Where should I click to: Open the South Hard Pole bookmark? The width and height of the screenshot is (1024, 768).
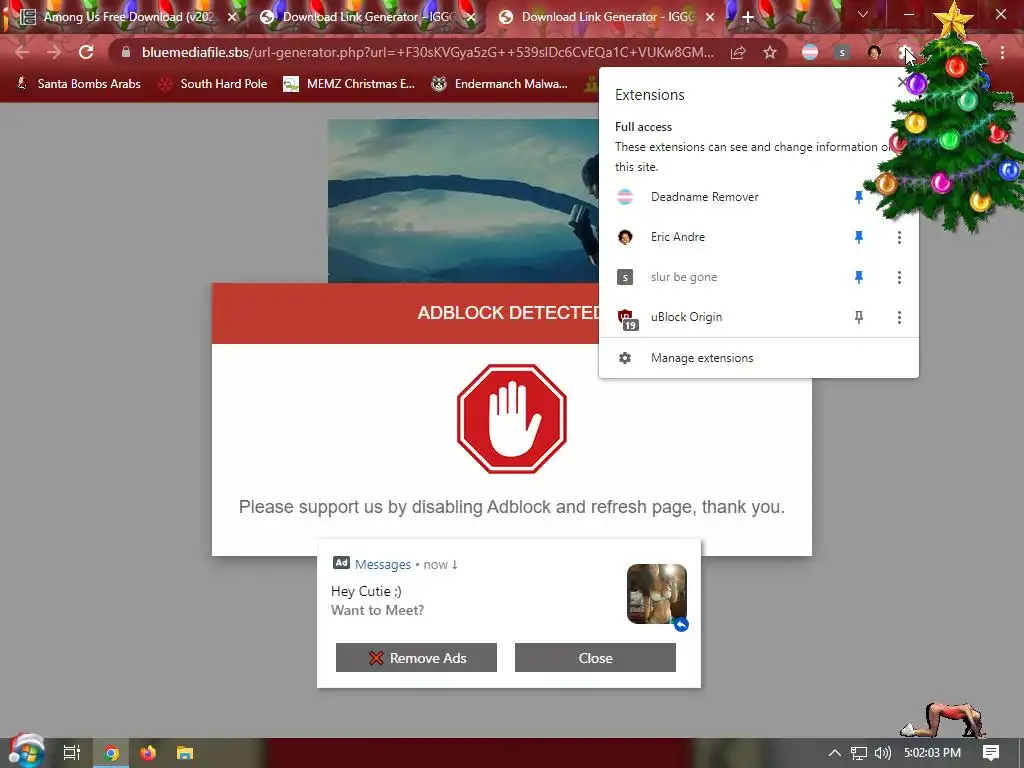[x=213, y=84]
